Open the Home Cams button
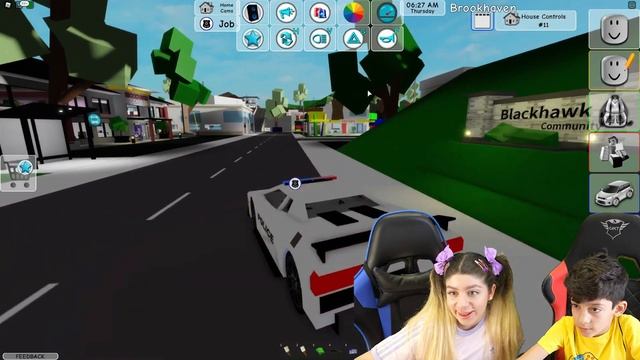This screenshot has width=640, height=360. pyautogui.click(x=216, y=8)
